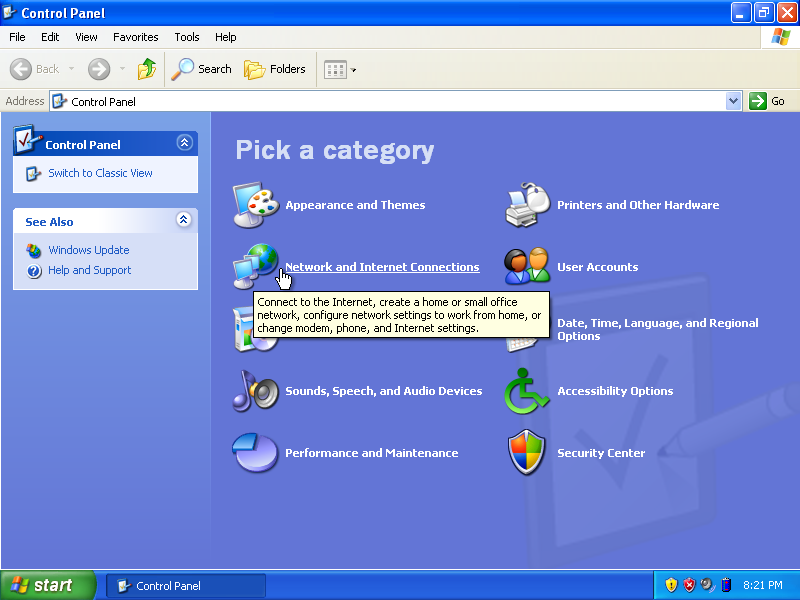Click the Start button on the taskbar
Screen dimensions: 800x600
(48, 585)
